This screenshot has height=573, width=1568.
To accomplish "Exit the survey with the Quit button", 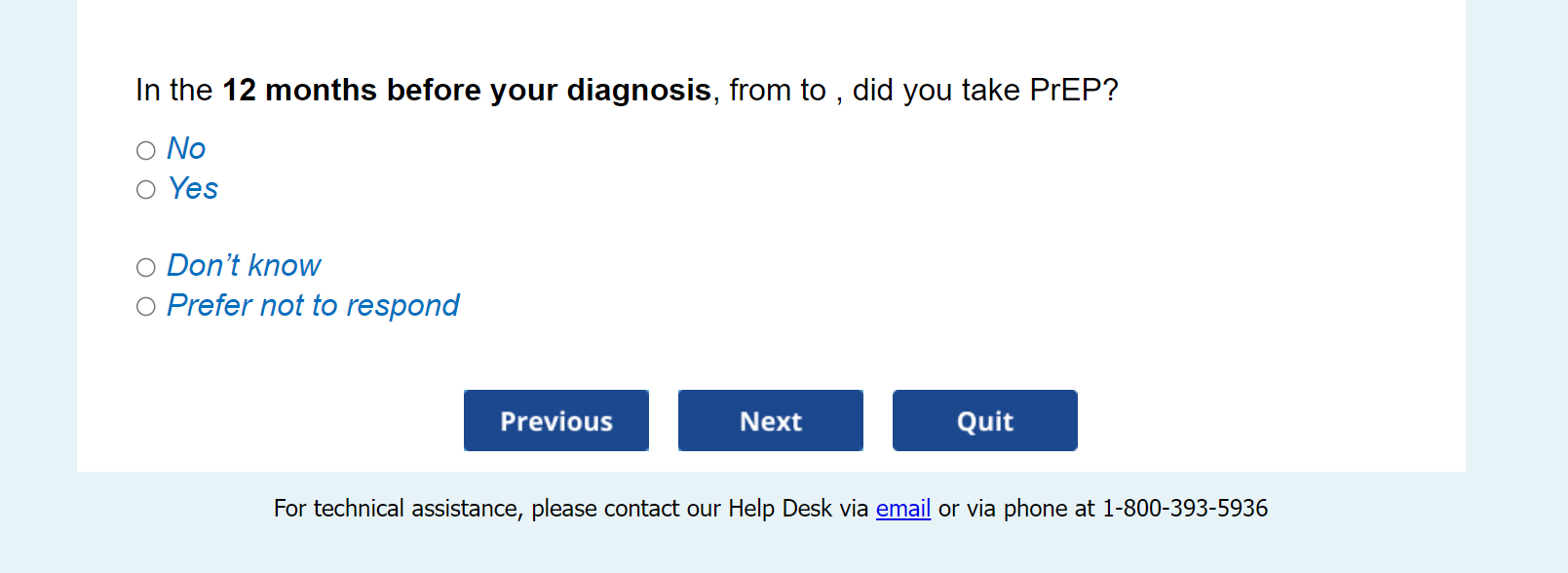I will pyautogui.click(x=985, y=421).
